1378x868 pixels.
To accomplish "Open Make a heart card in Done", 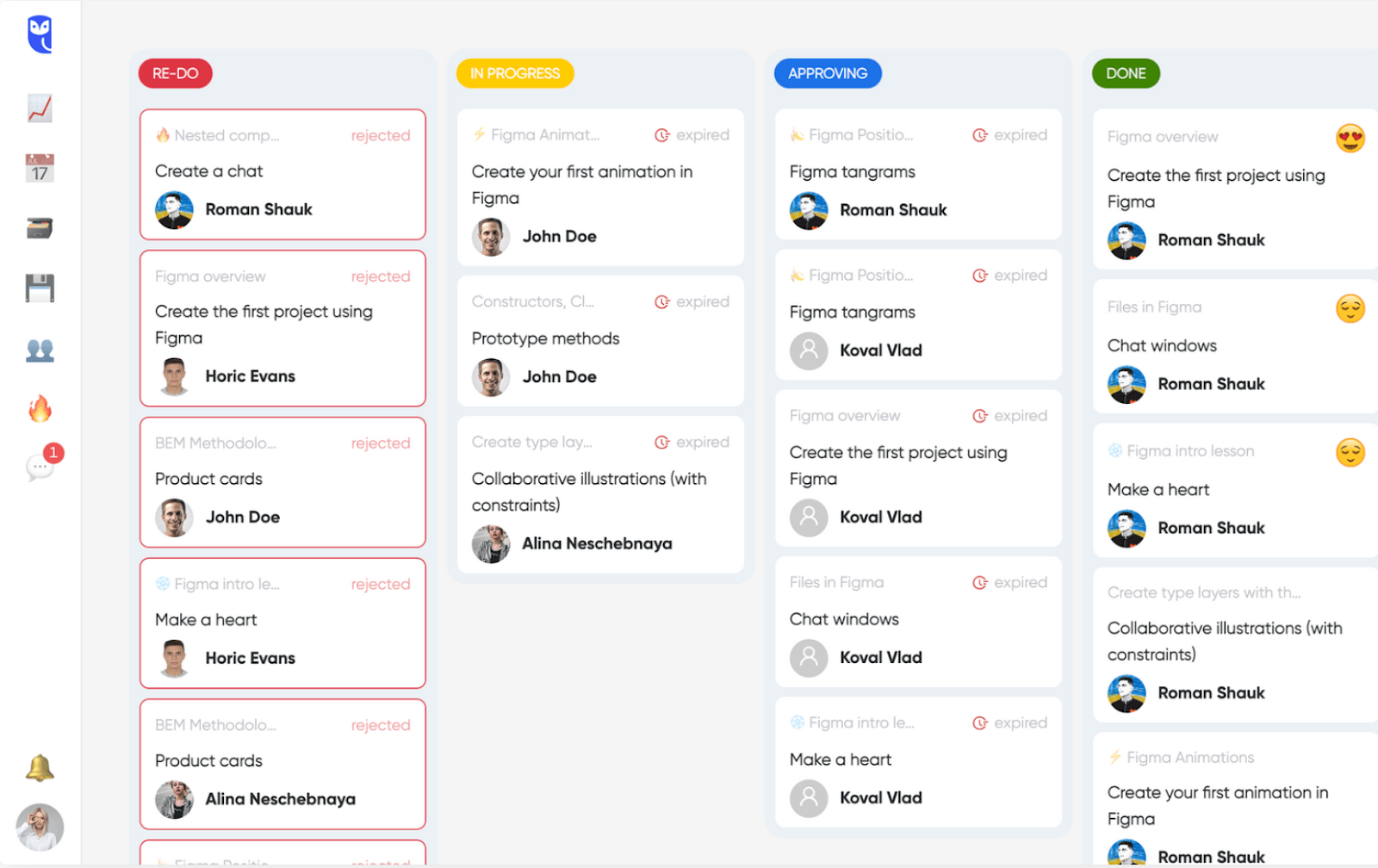I will click(1236, 490).
